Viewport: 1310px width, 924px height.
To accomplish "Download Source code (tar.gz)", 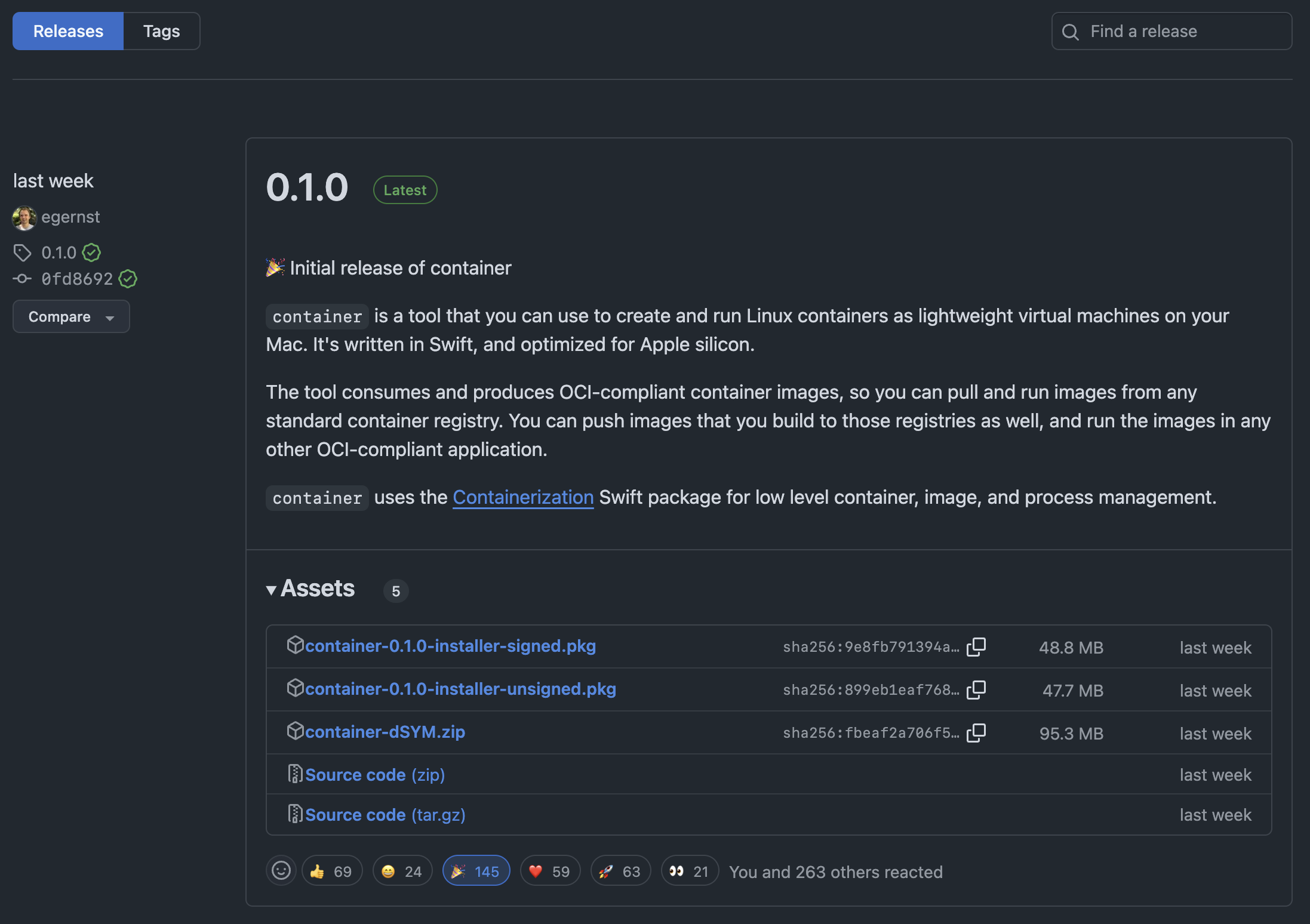I will tap(385, 815).
